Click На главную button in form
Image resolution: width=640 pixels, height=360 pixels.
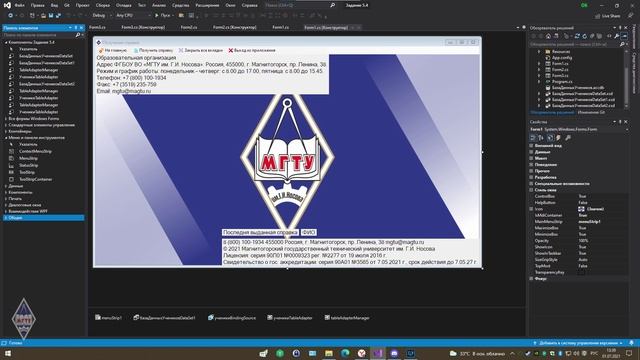click(x=113, y=50)
